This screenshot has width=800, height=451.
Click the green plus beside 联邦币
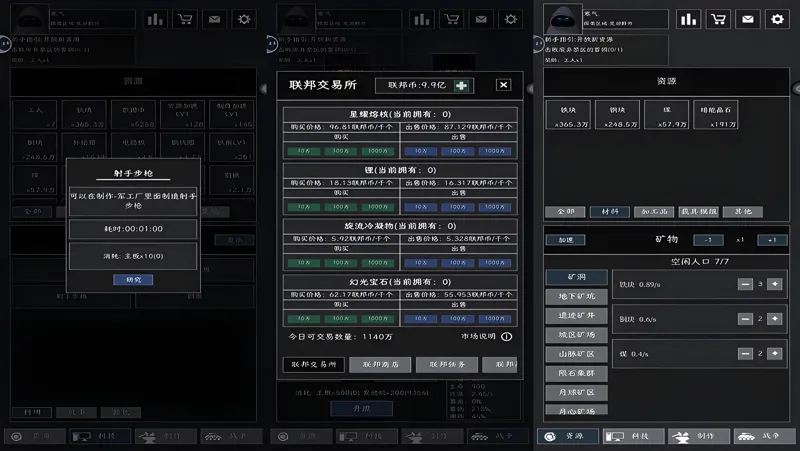click(461, 86)
